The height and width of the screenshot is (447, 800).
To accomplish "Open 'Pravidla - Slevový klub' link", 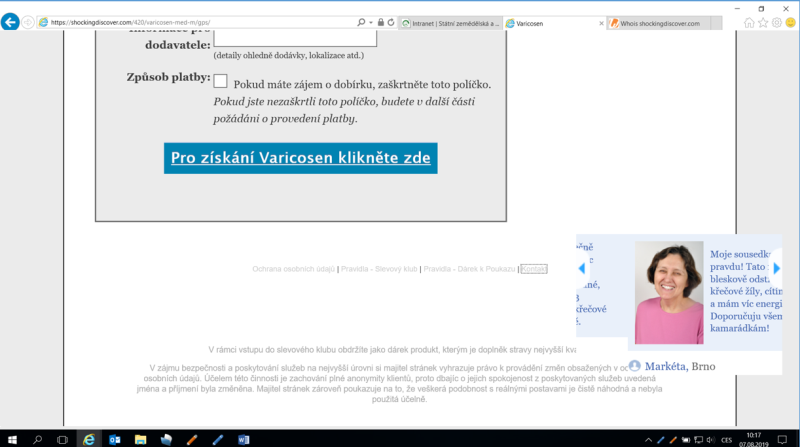I will [379, 269].
